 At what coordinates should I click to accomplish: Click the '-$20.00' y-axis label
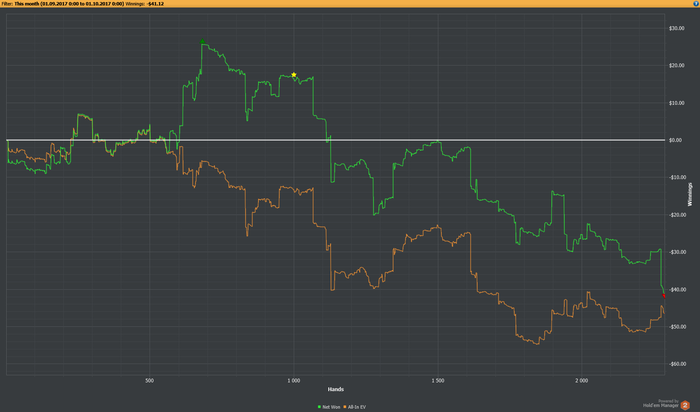point(677,215)
